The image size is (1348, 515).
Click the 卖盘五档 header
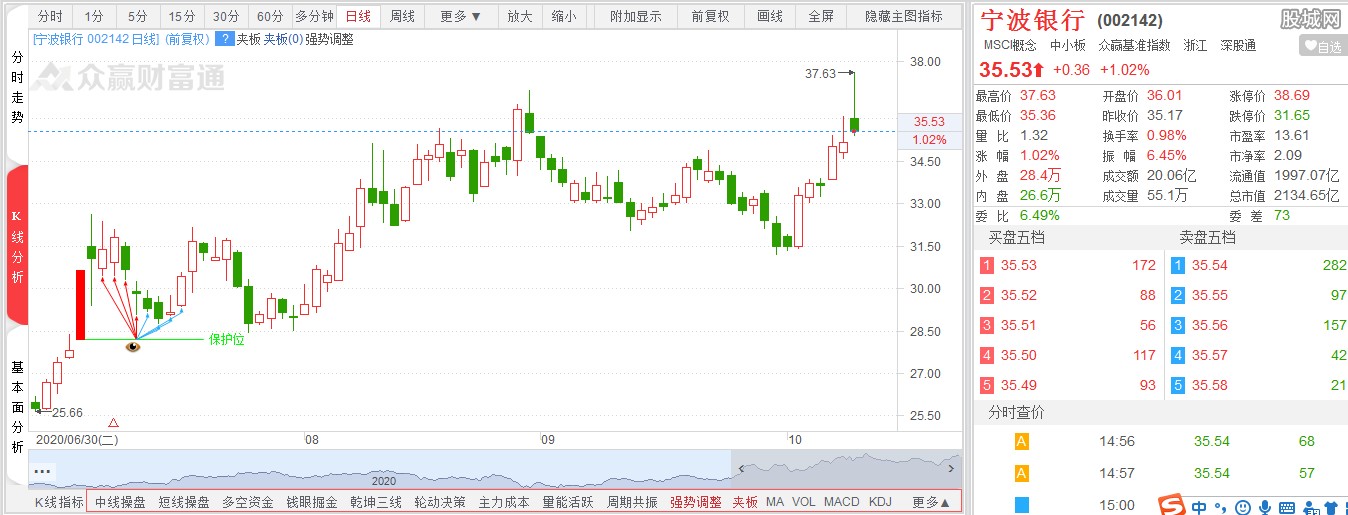[x=1207, y=238]
